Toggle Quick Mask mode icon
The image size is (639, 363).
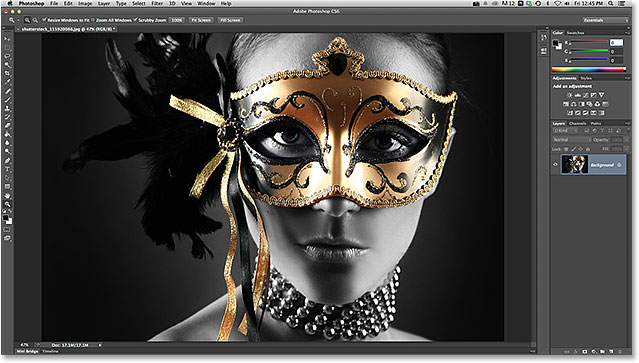click(7, 229)
